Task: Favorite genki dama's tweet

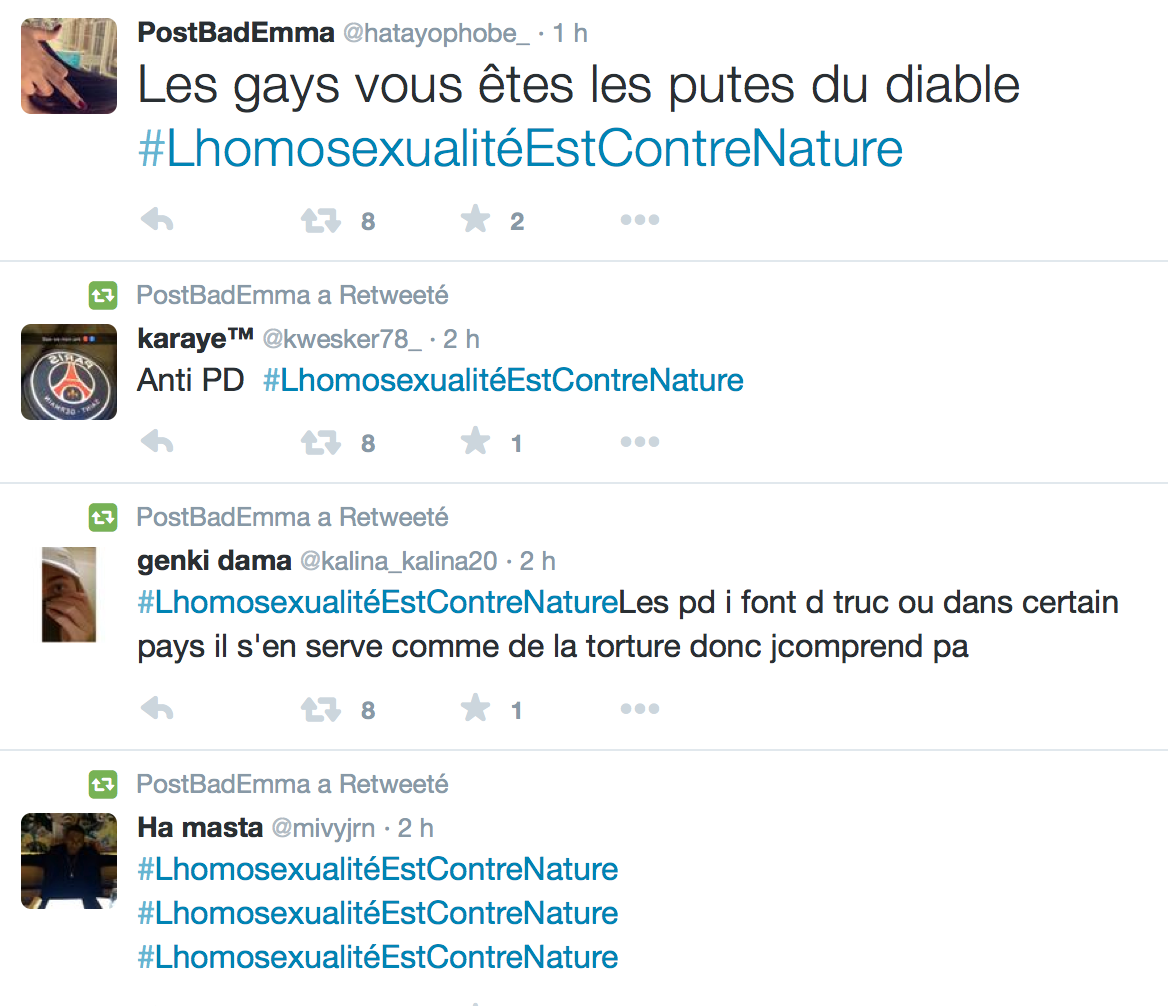Action: click(475, 710)
